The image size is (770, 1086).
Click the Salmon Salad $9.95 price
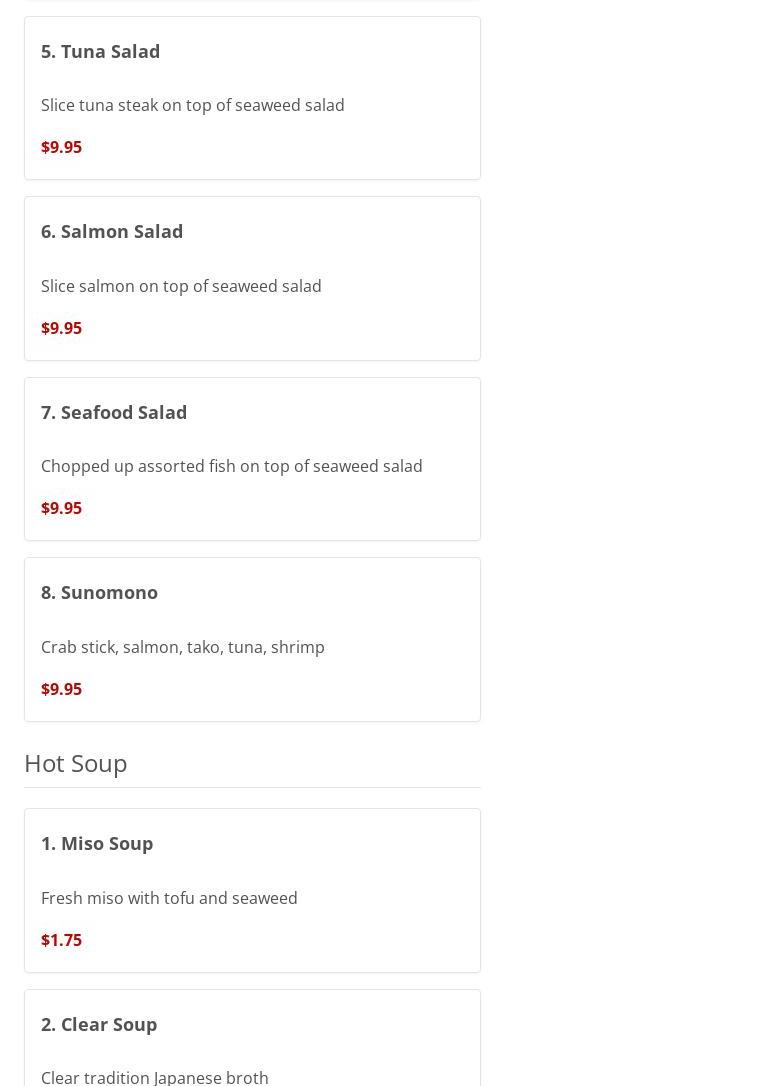pyautogui.click(x=61, y=328)
